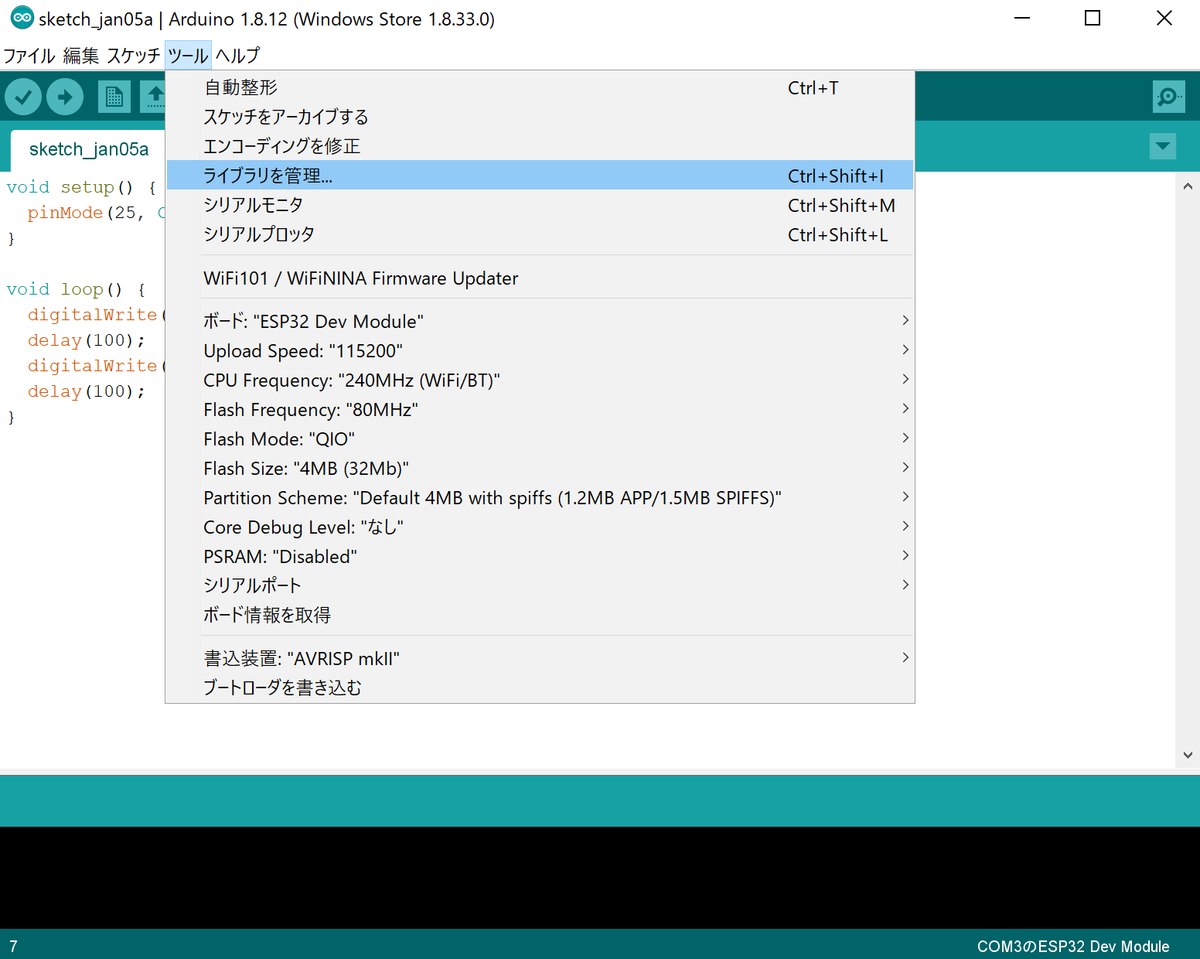Choose エンコーディングを修正
Image resolution: width=1200 pixels, height=959 pixels.
(540, 146)
